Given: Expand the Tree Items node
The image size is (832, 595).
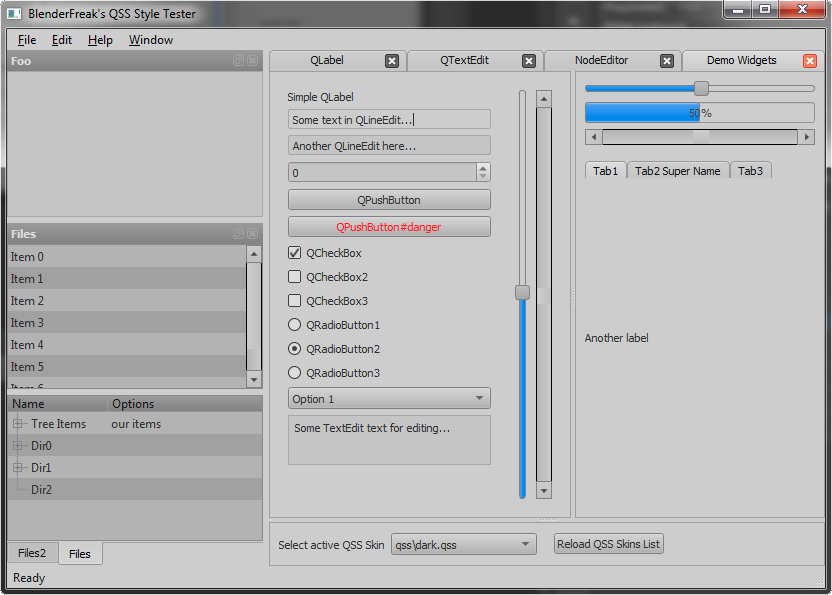Looking at the screenshot, I should point(18,424).
